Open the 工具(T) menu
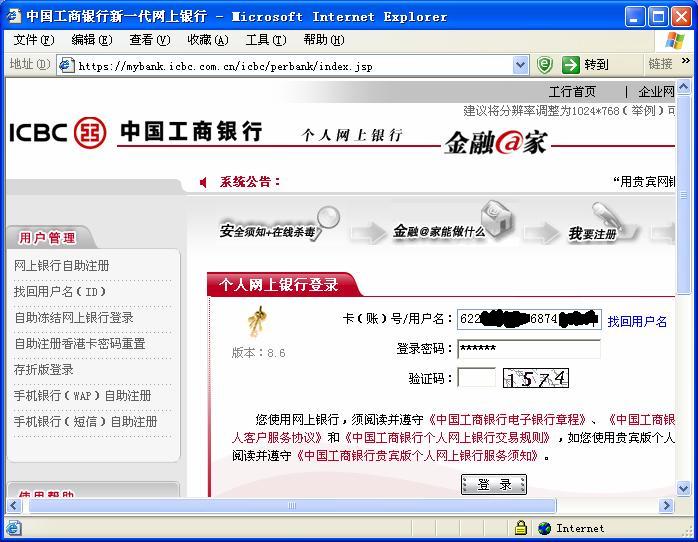The image size is (698, 542). [266, 40]
